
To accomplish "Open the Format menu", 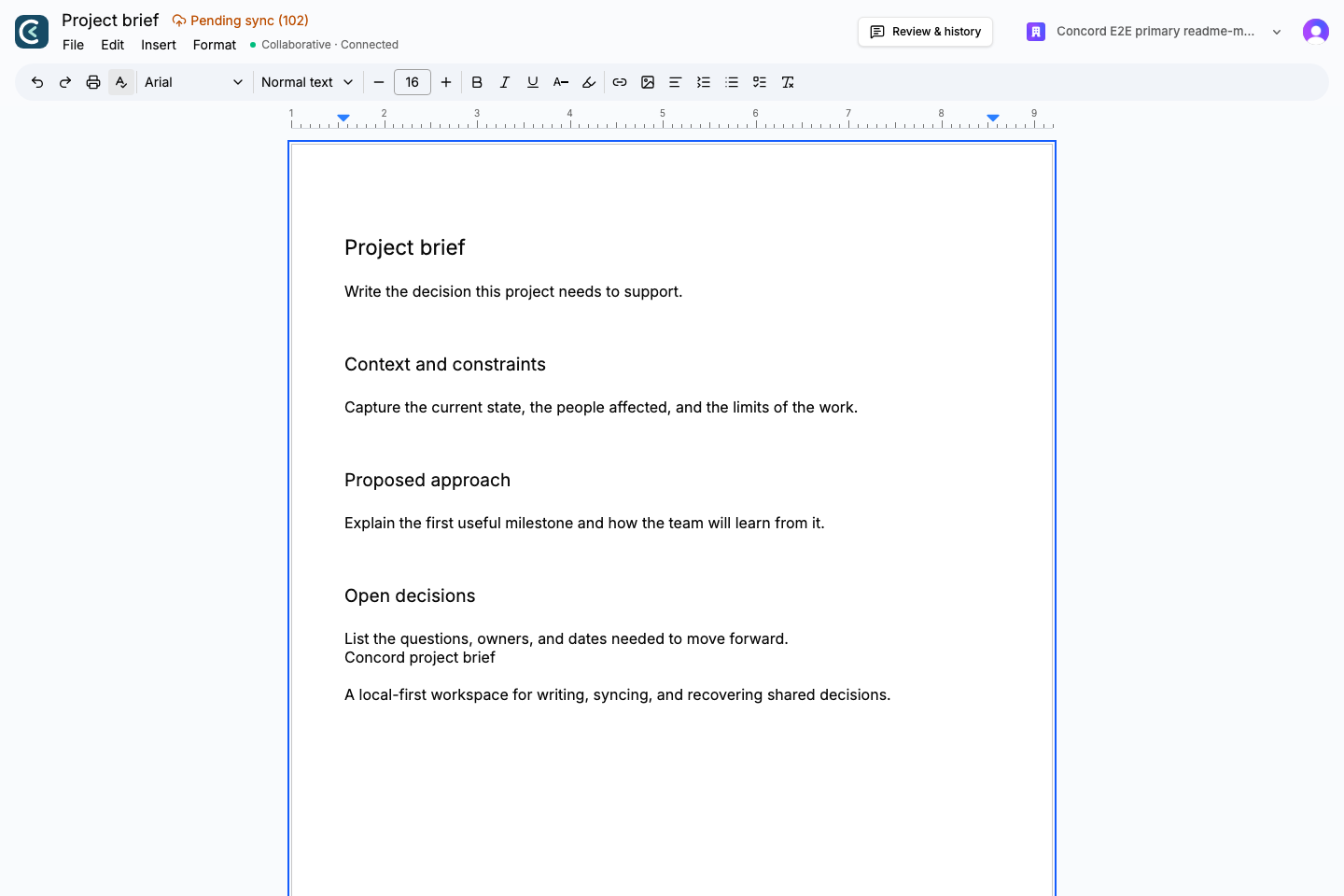I will point(215,45).
